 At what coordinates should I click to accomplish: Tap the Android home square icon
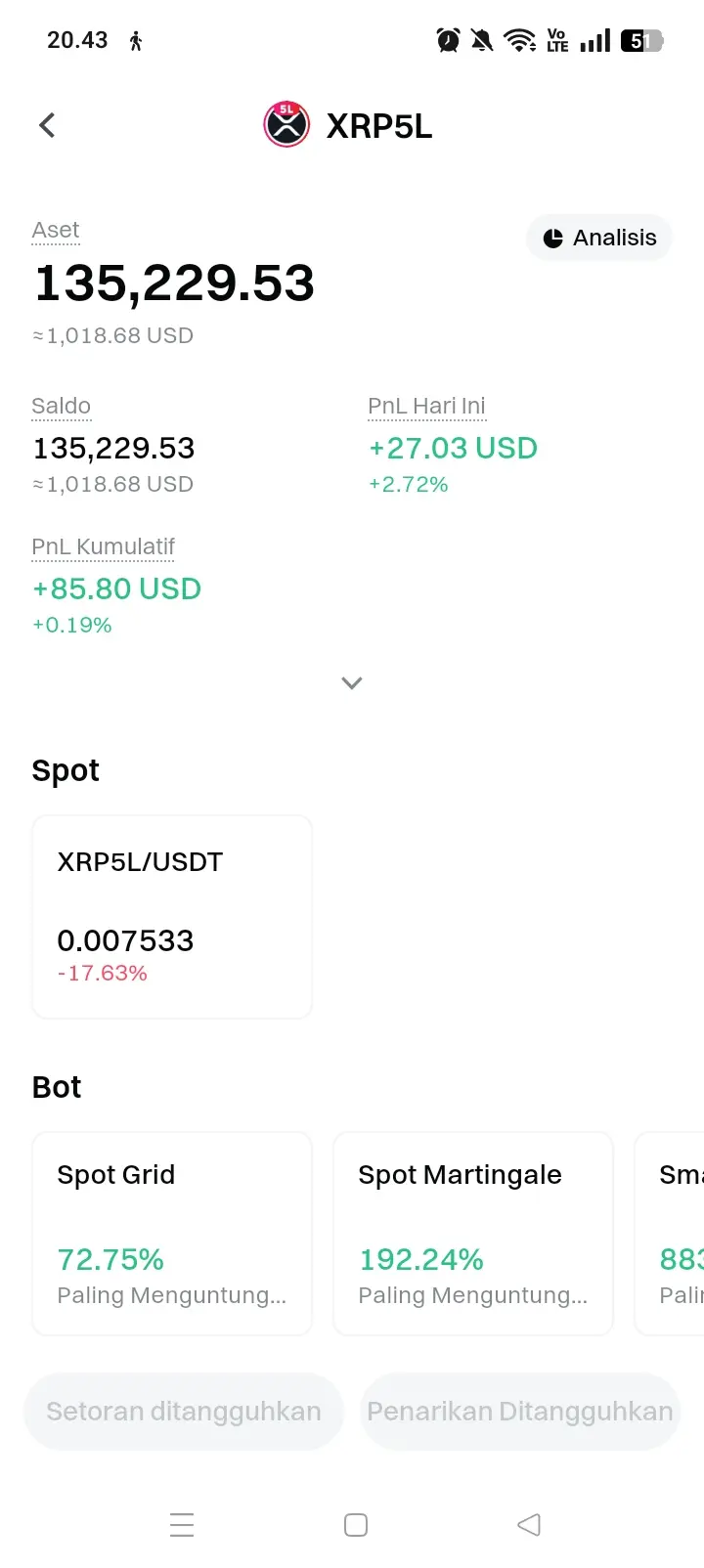356,1525
